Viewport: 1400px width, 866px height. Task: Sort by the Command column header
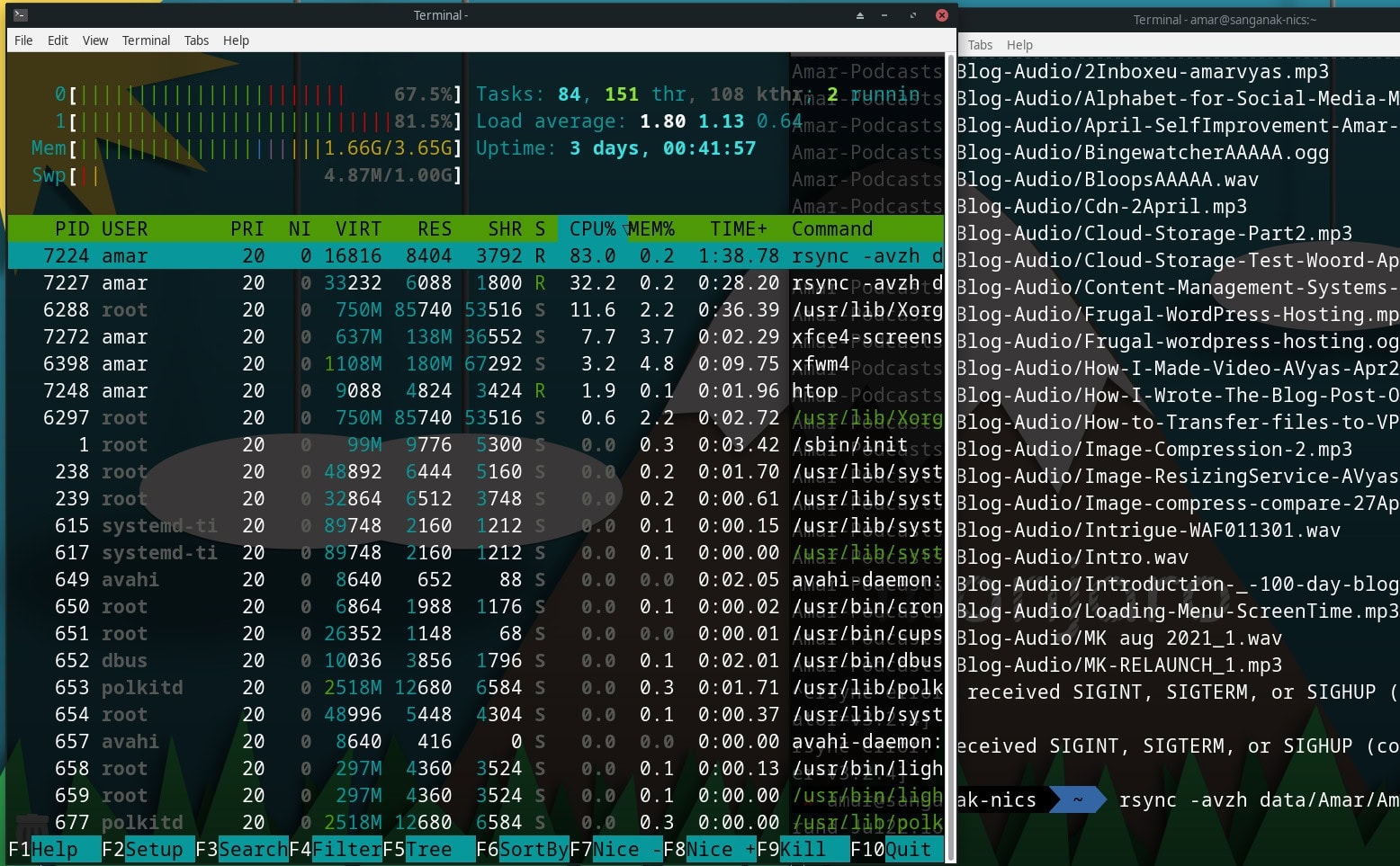pyautogui.click(x=832, y=228)
